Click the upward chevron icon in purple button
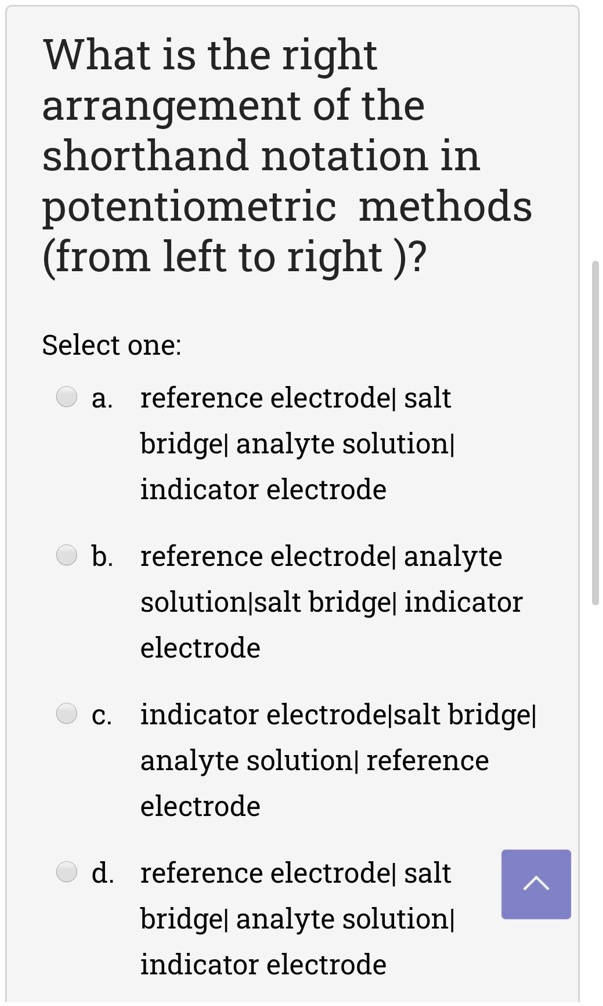 [536, 884]
